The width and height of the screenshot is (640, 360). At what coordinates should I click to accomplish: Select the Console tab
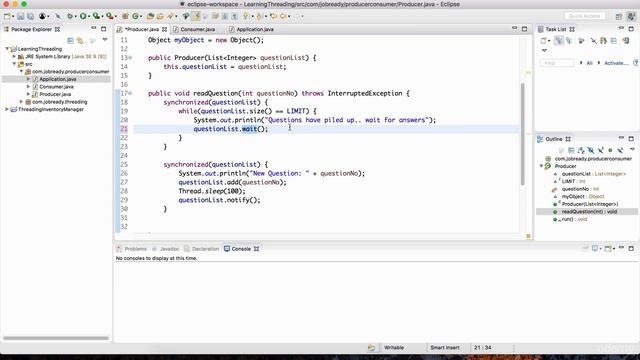pyautogui.click(x=241, y=249)
